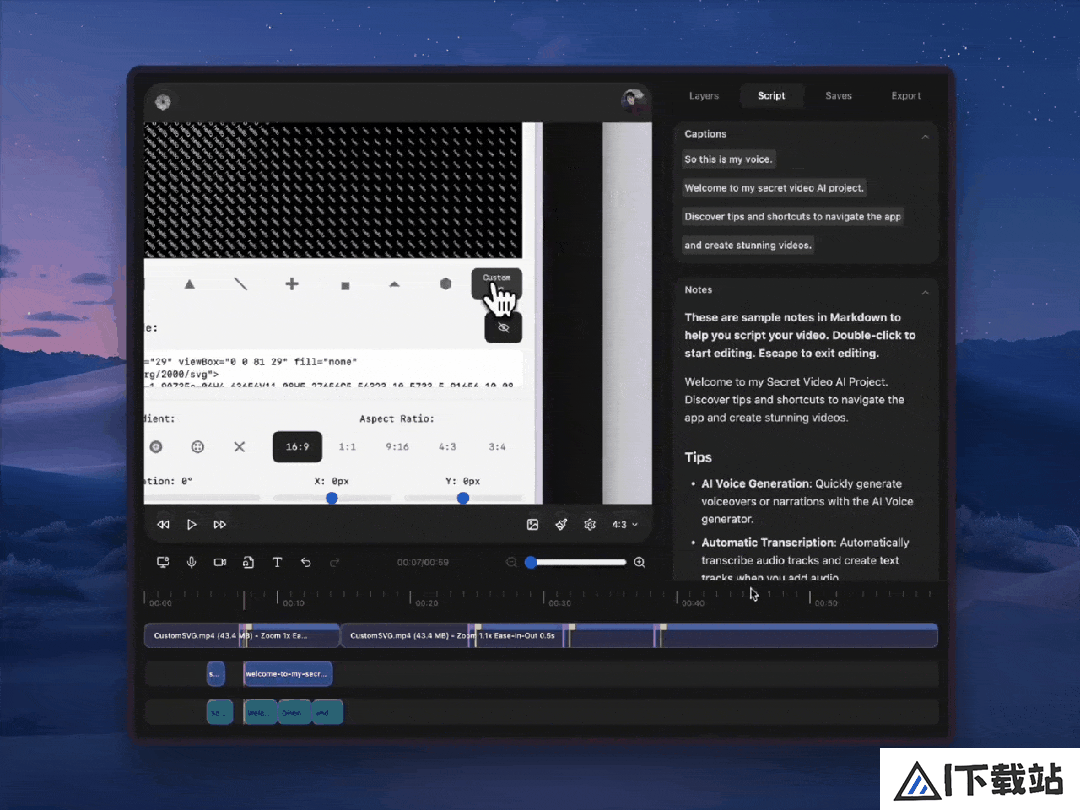The image size is (1080, 810).
Task: Select the Text tool icon
Action: pos(277,562)
